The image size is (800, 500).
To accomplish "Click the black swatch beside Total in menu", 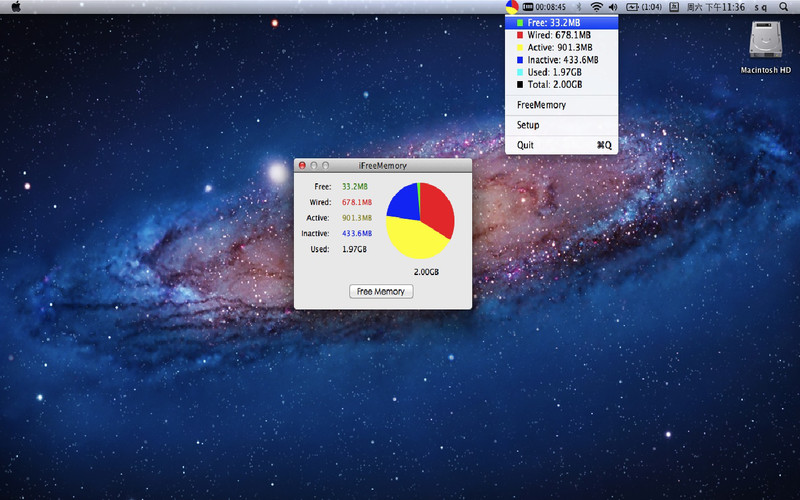I will click(520, 84).
